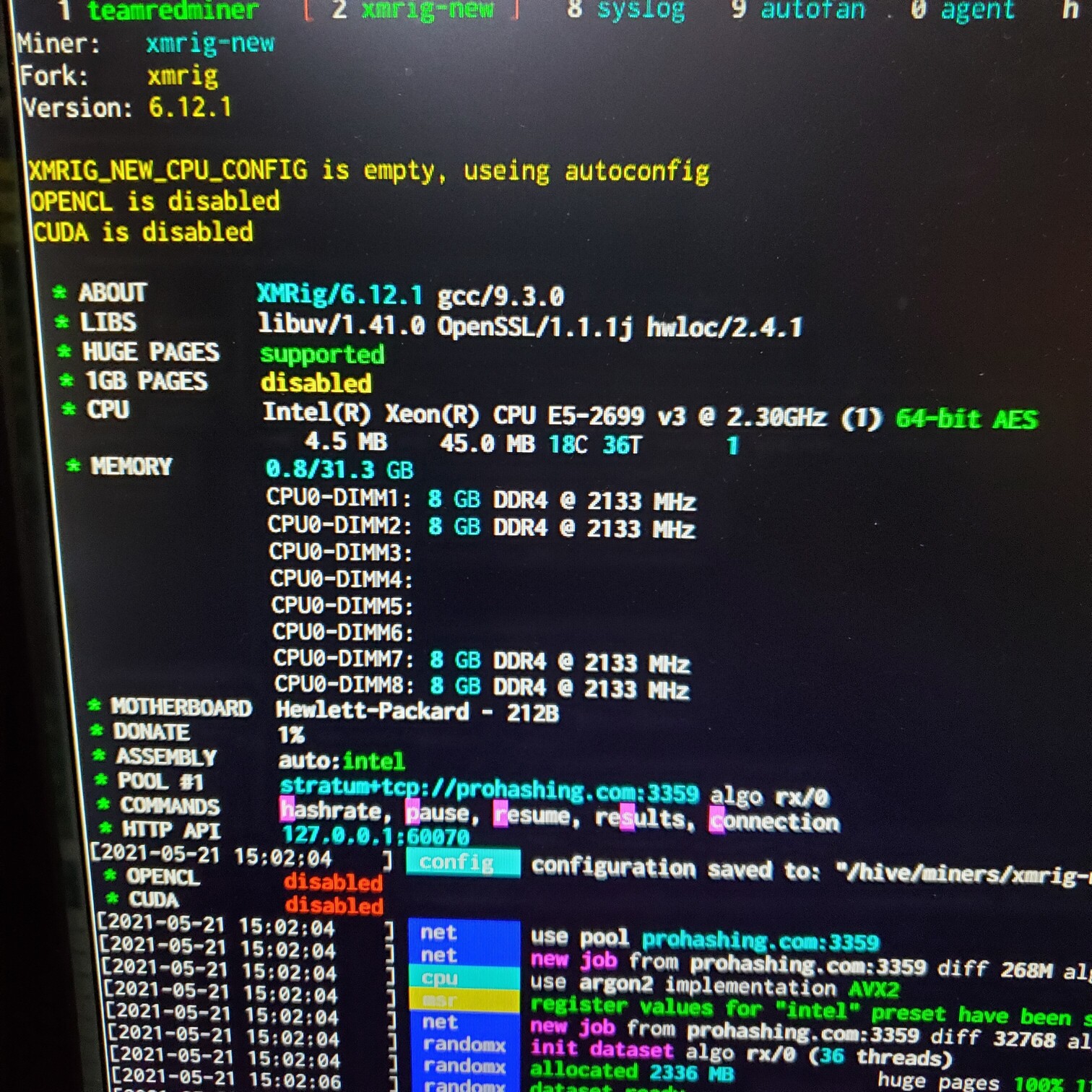1092x1092 pixels.
Task: Click the HUGE PAGES supported value
Action: (322, 355)
